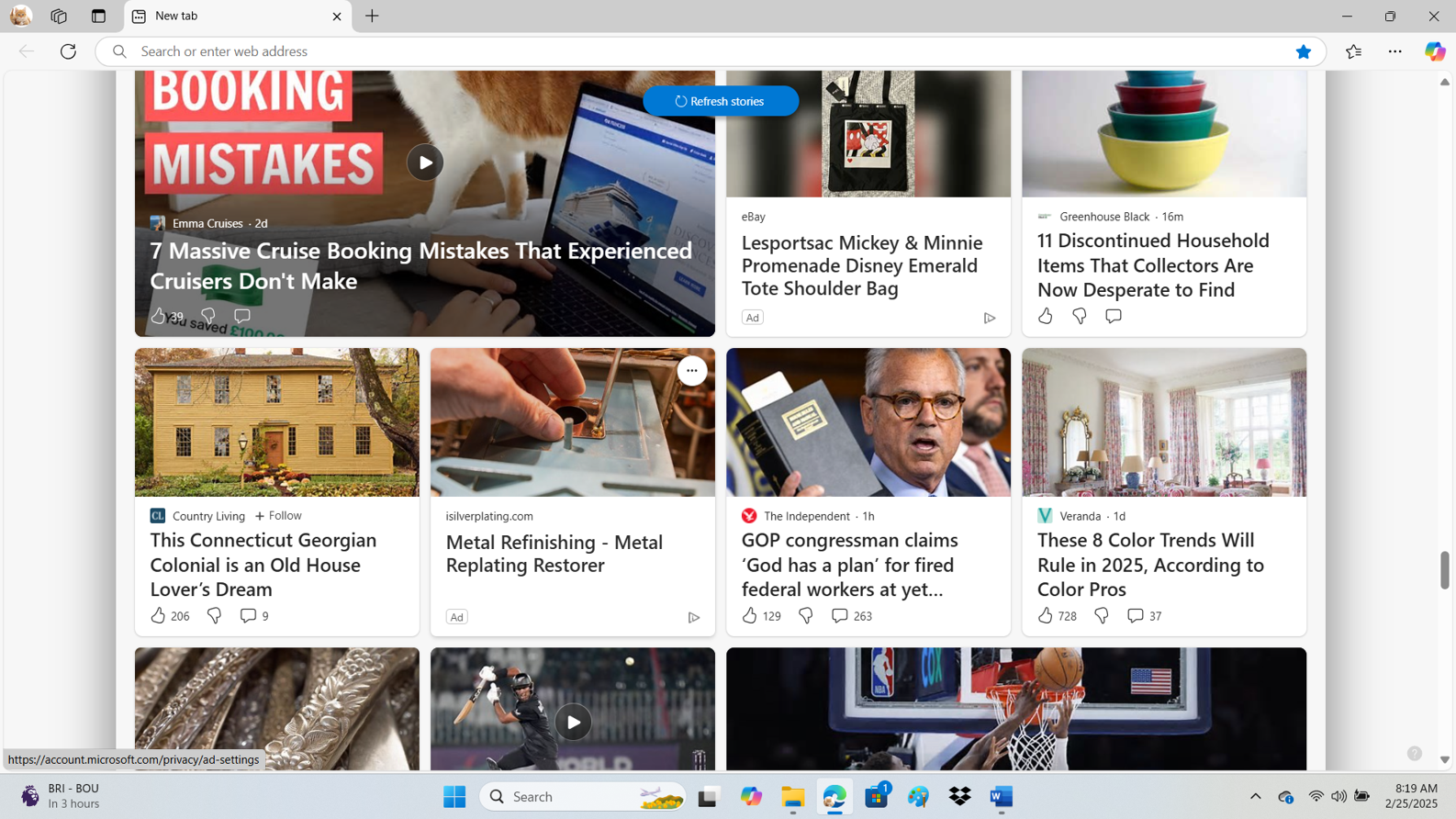Open AdChoices icon on Lesportsac ad
Screen dimensions: 1456x819
coord(990,318)
